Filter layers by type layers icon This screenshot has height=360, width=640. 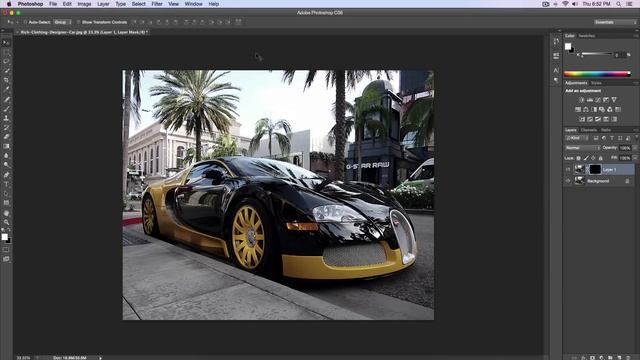point(612,138)
